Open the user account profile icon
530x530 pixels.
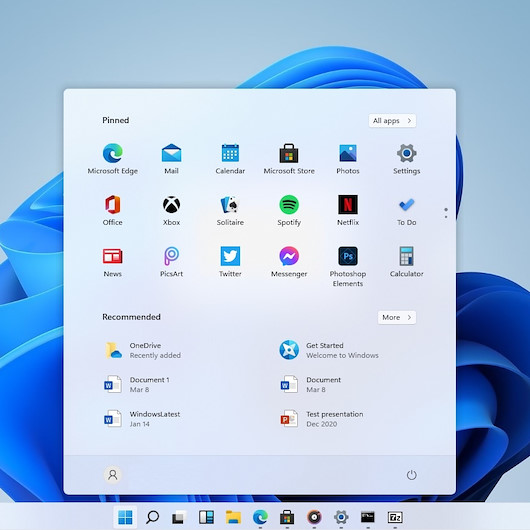point(113,475)
